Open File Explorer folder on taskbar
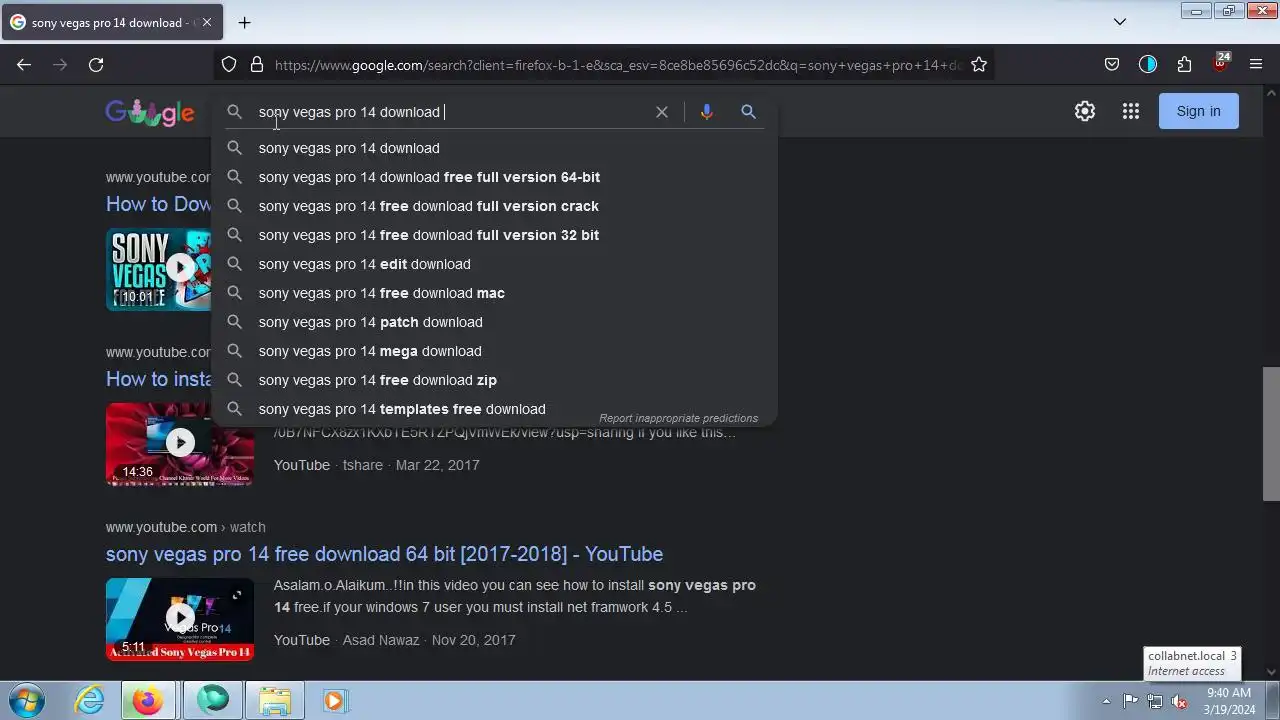The height and width of the screenshot is (720, 1280). point(275,701)
